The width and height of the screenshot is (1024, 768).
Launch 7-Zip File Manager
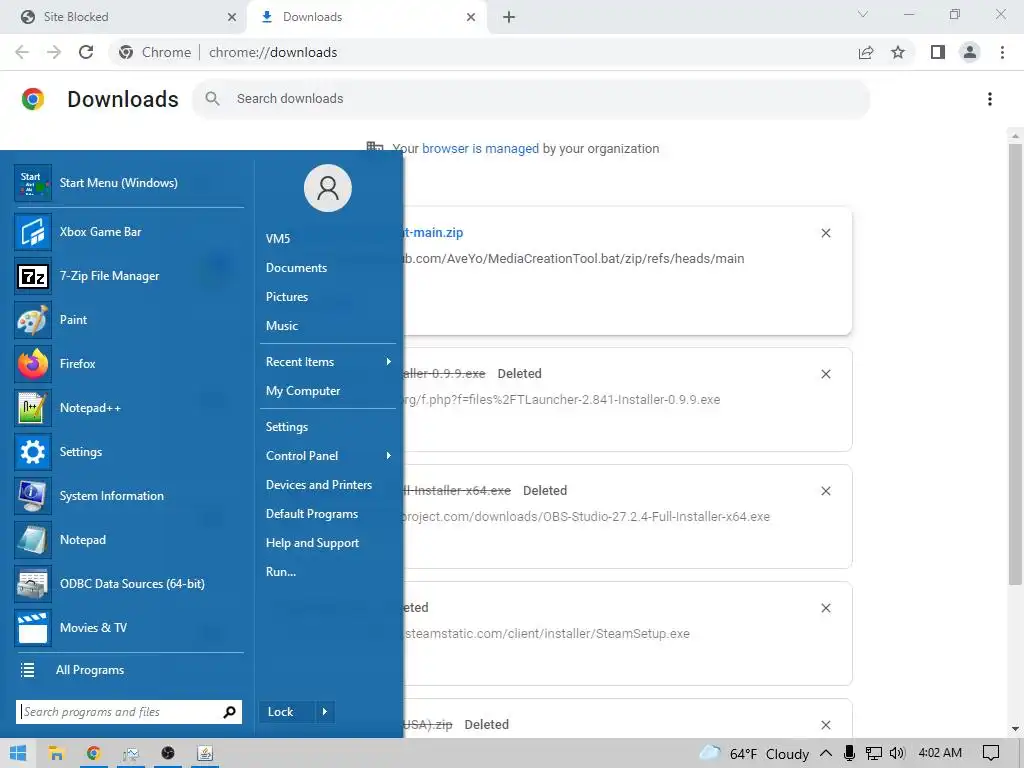tap(129, 276)
